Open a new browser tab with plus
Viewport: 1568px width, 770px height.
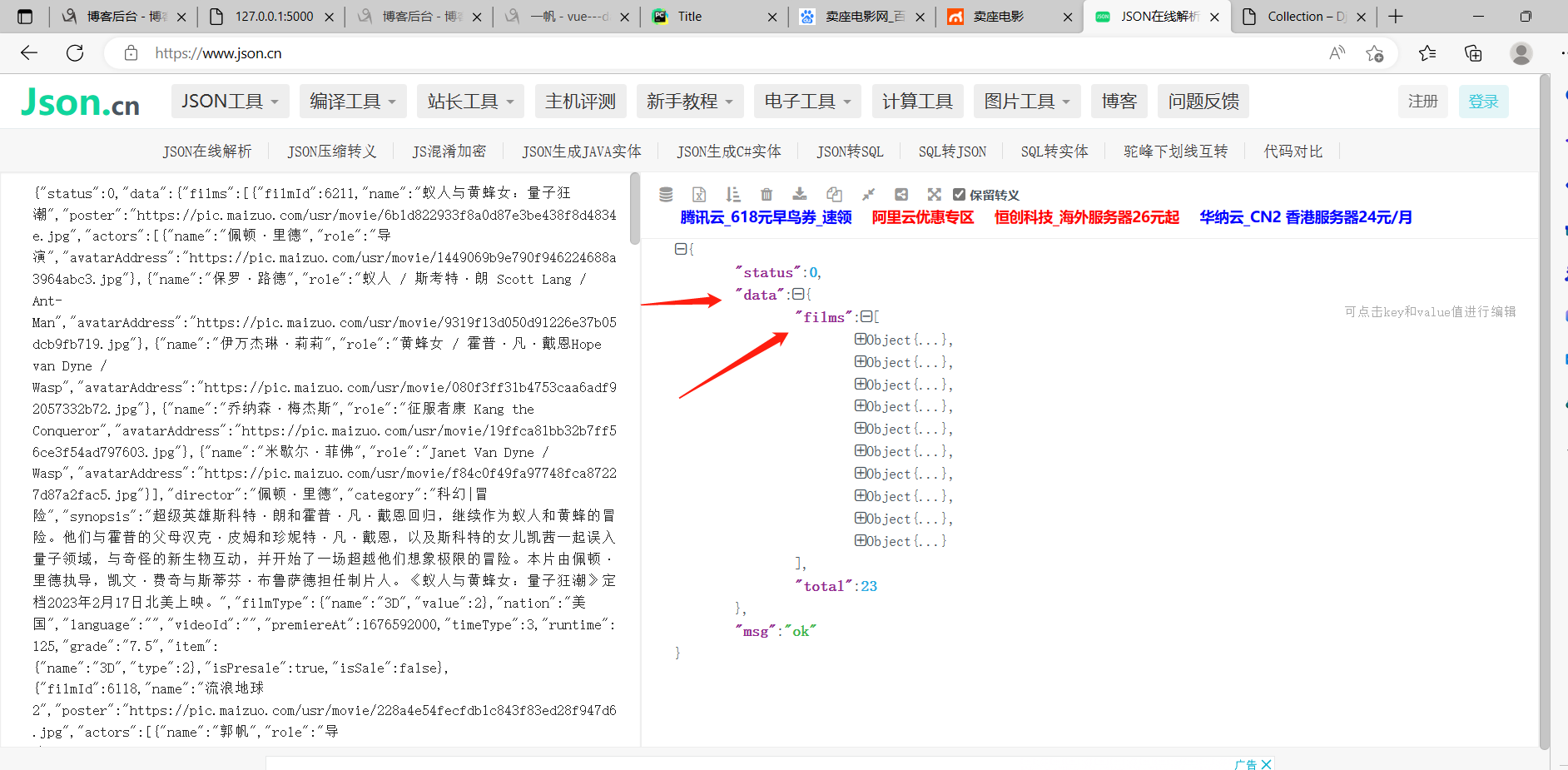pos(1396,17)
